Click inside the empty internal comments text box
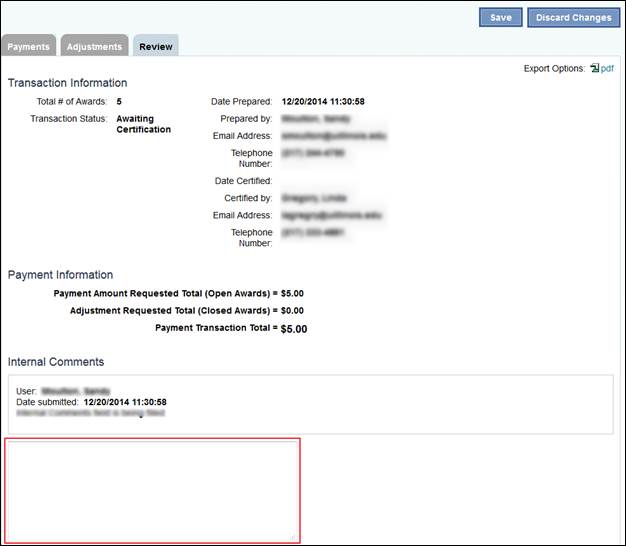The width and height of the screenshot is (626, 546). click(x=152, y=490)
